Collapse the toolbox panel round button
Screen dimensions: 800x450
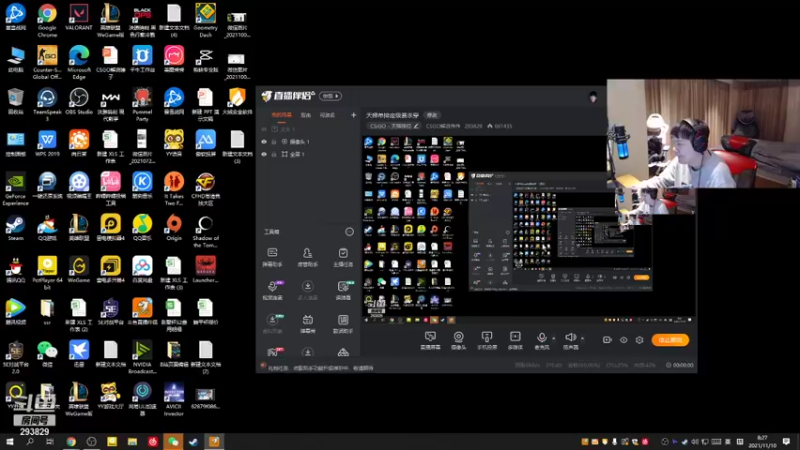[x=349, y=232]
